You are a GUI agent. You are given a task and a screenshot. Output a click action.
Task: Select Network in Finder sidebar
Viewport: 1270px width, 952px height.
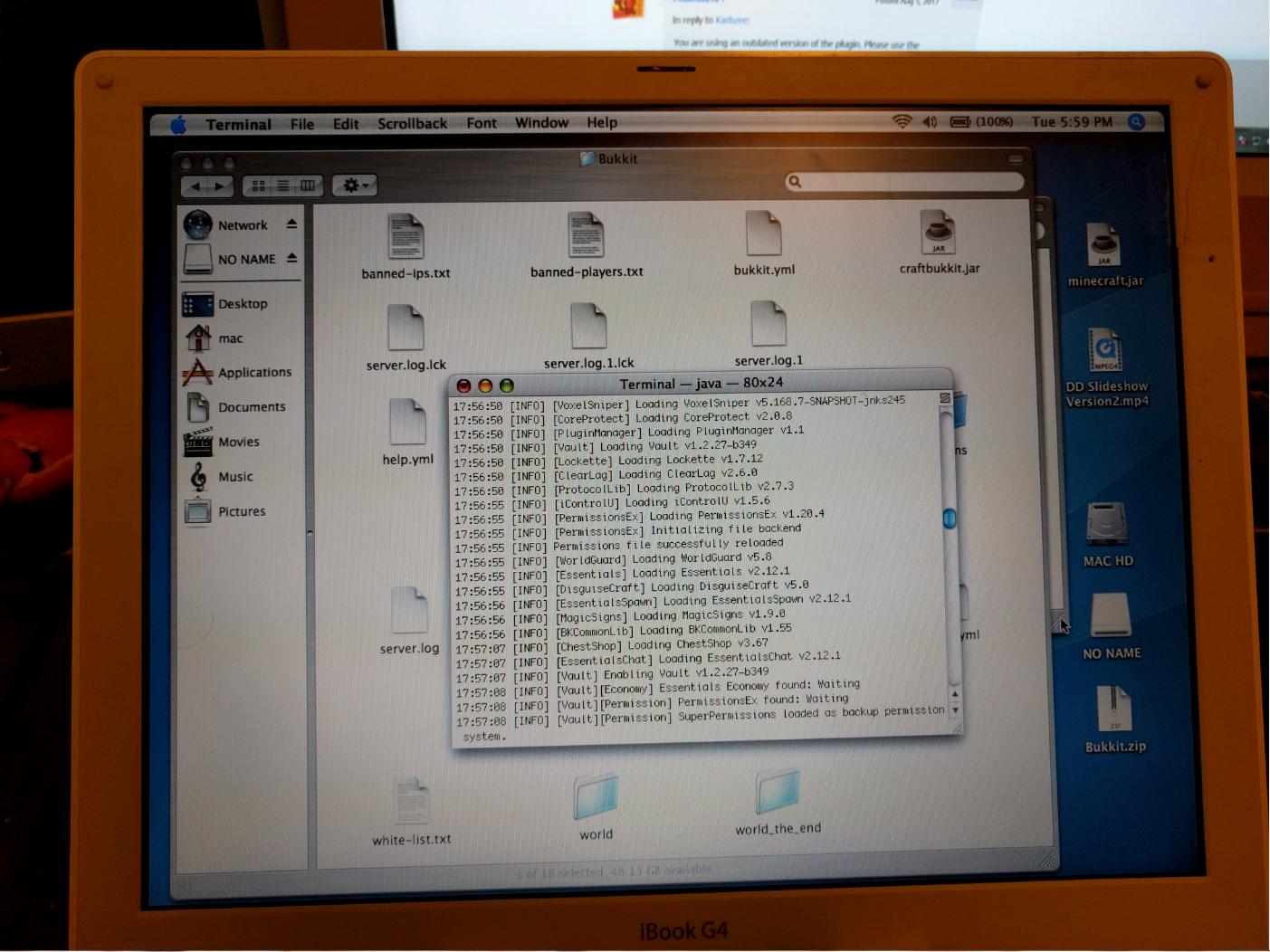(226, 224)
